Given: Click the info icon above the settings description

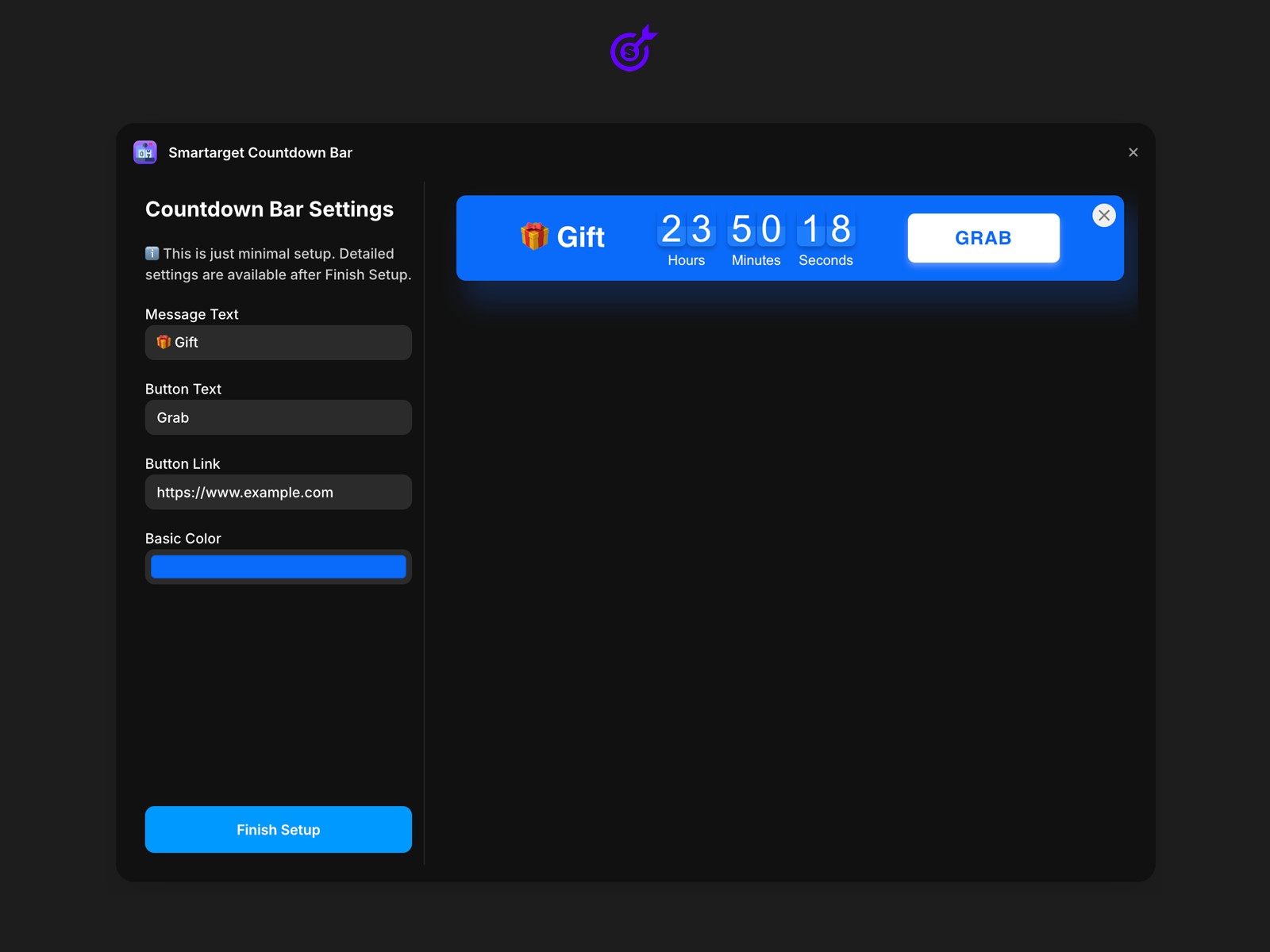Looking at the screenshot, I should 151,253.
